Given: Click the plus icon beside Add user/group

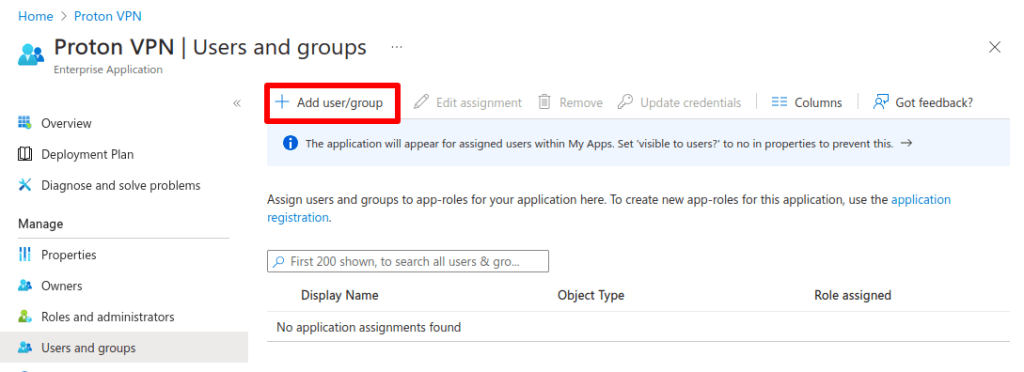Looking at the screenshot, I should point(281,102).
